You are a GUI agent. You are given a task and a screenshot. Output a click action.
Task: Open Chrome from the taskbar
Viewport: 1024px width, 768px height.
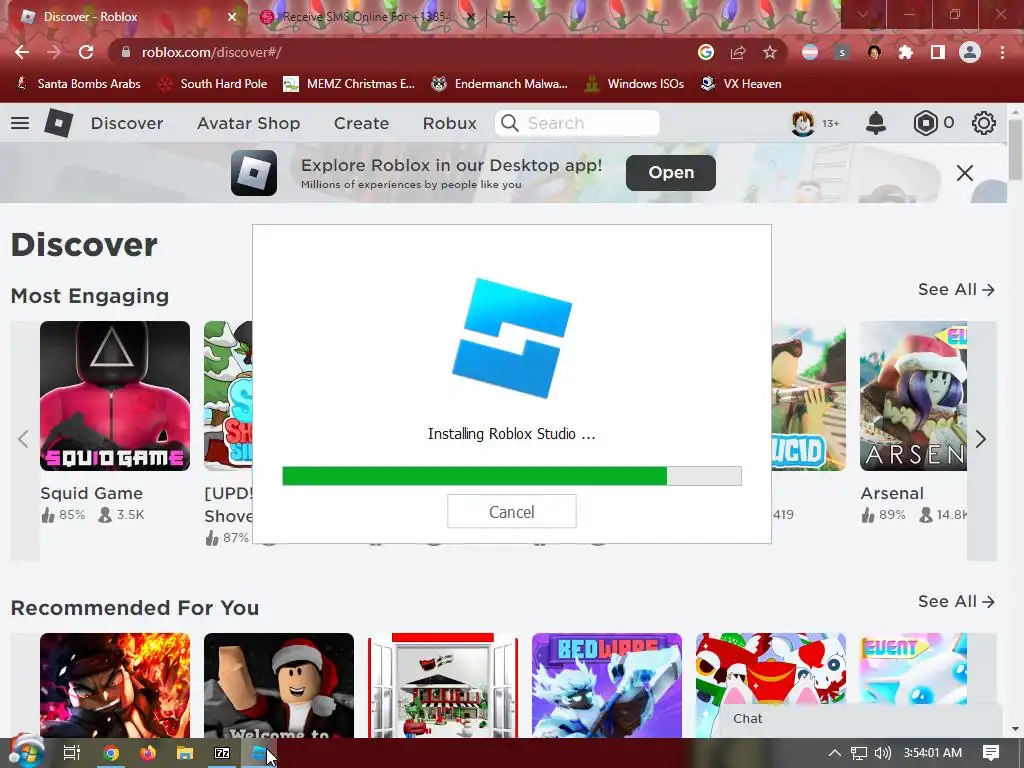click(x=111, y=753)
